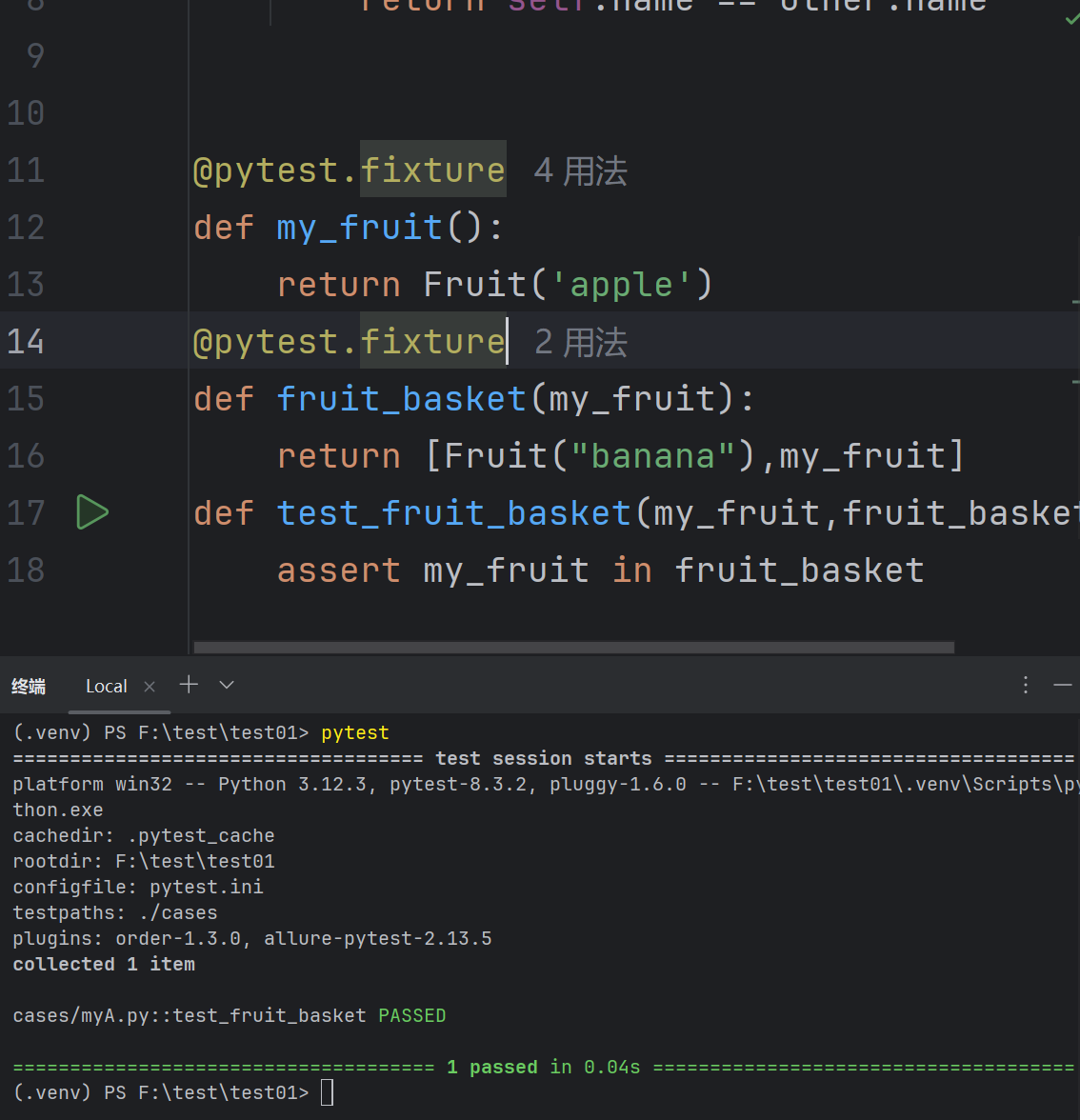1080x1120 pixels.
Task: Click the green inspection checkmark at editor top right
Action: [1071, 19]
